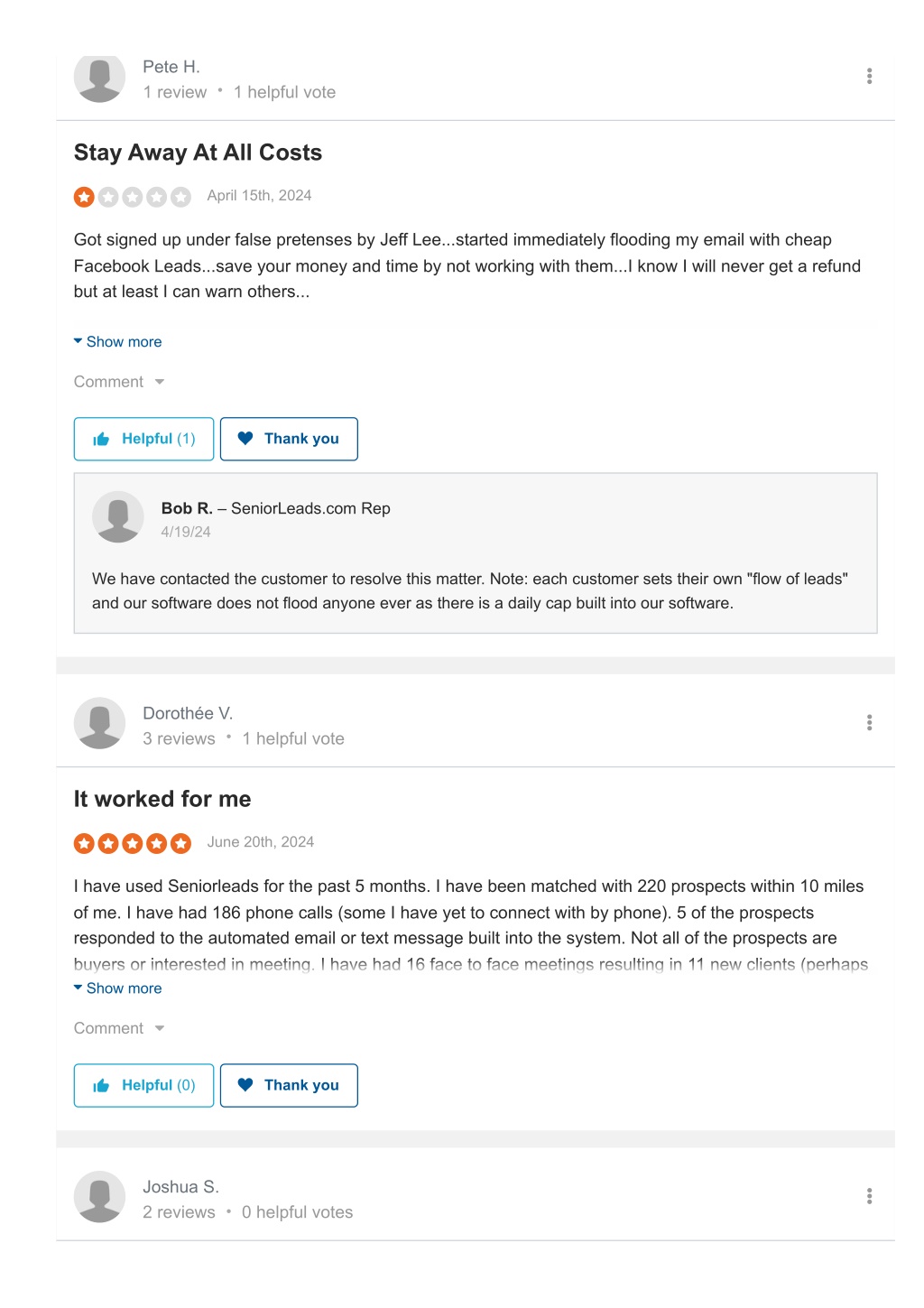Open the options menu for Pete H.'s review
The image size is (924, 1308).
(x=869, y=76)
